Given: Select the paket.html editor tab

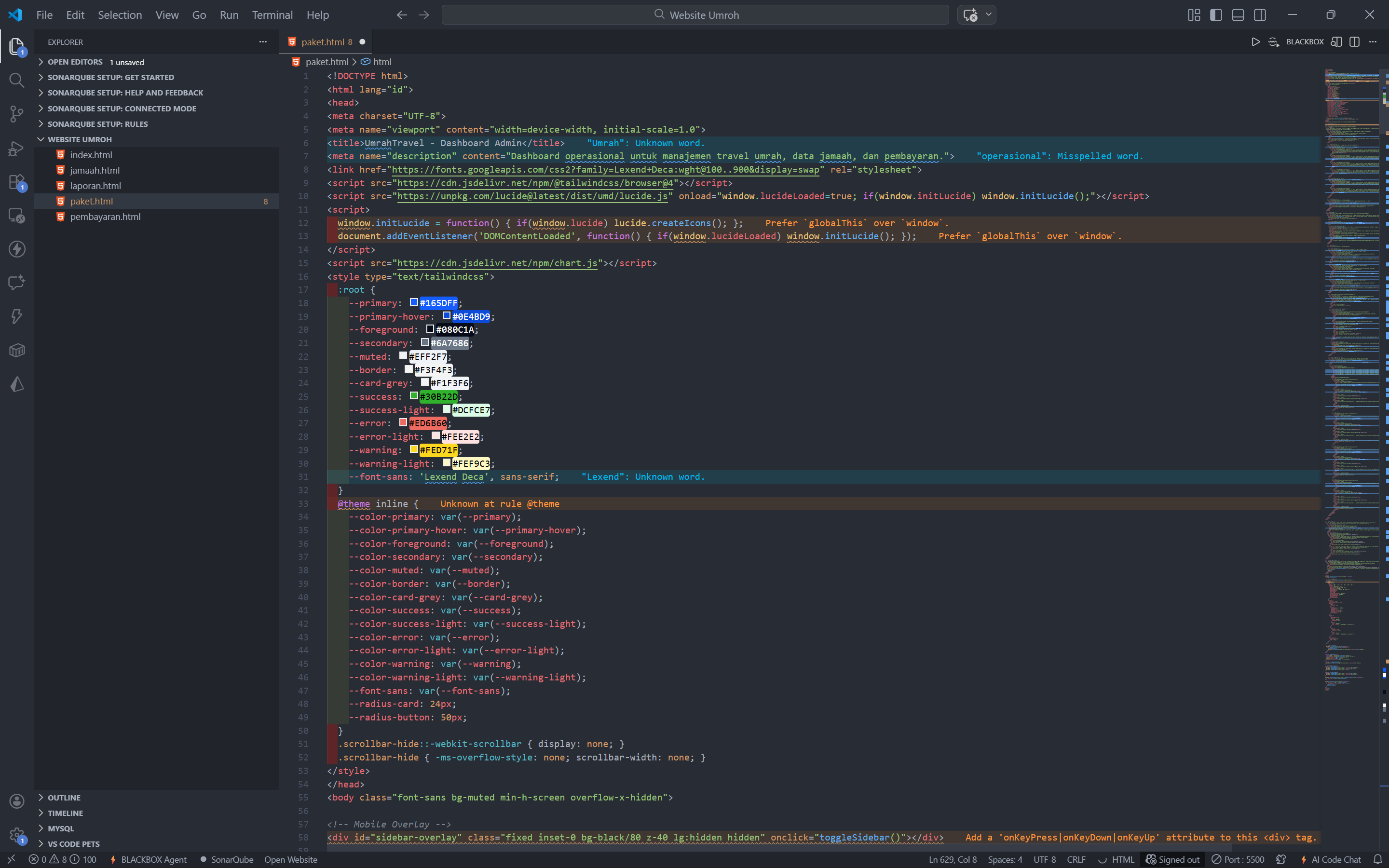Looking at the screenshot, I should click(322, 42).
